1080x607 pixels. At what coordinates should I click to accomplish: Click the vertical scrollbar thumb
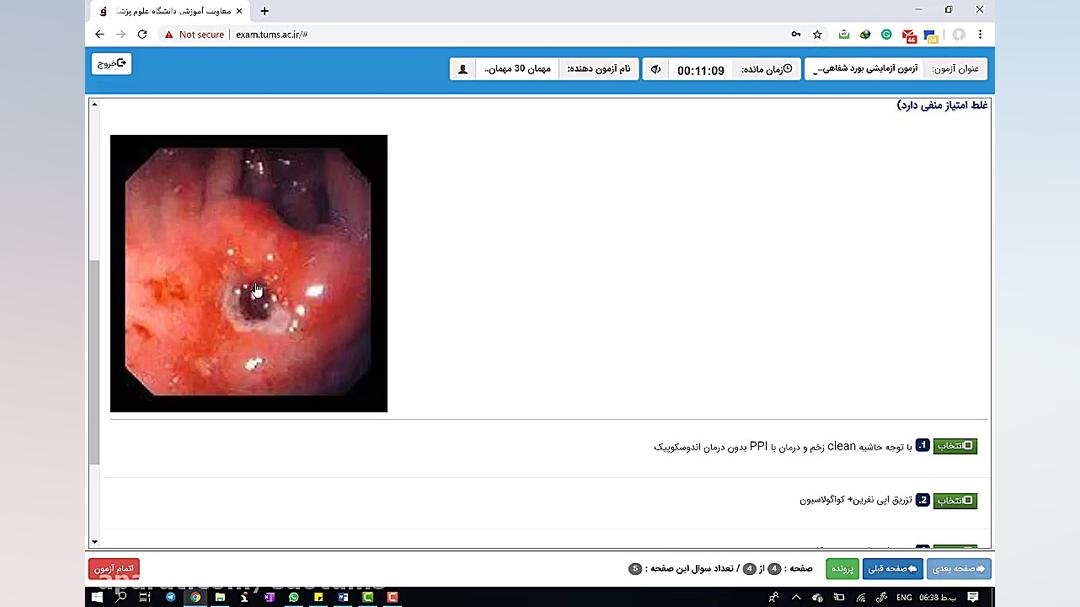click(94, 362)
